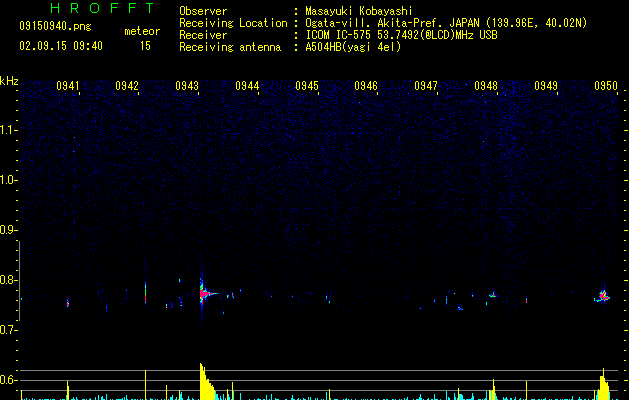Click the 0942 time marker

tap(127, 86)
